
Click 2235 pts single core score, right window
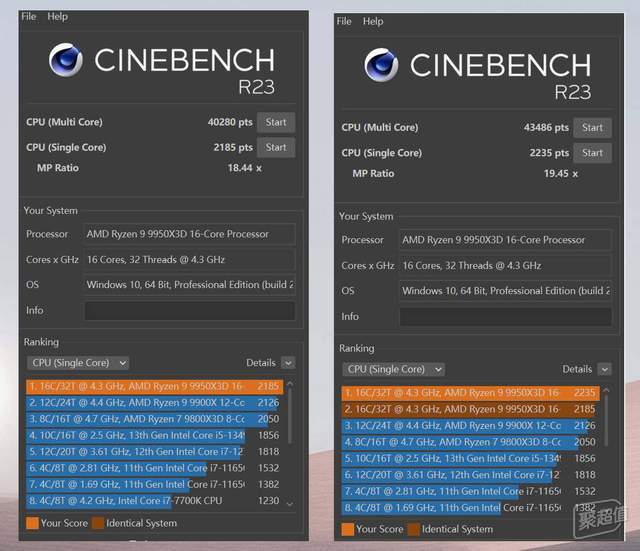(x=549, y=153)
